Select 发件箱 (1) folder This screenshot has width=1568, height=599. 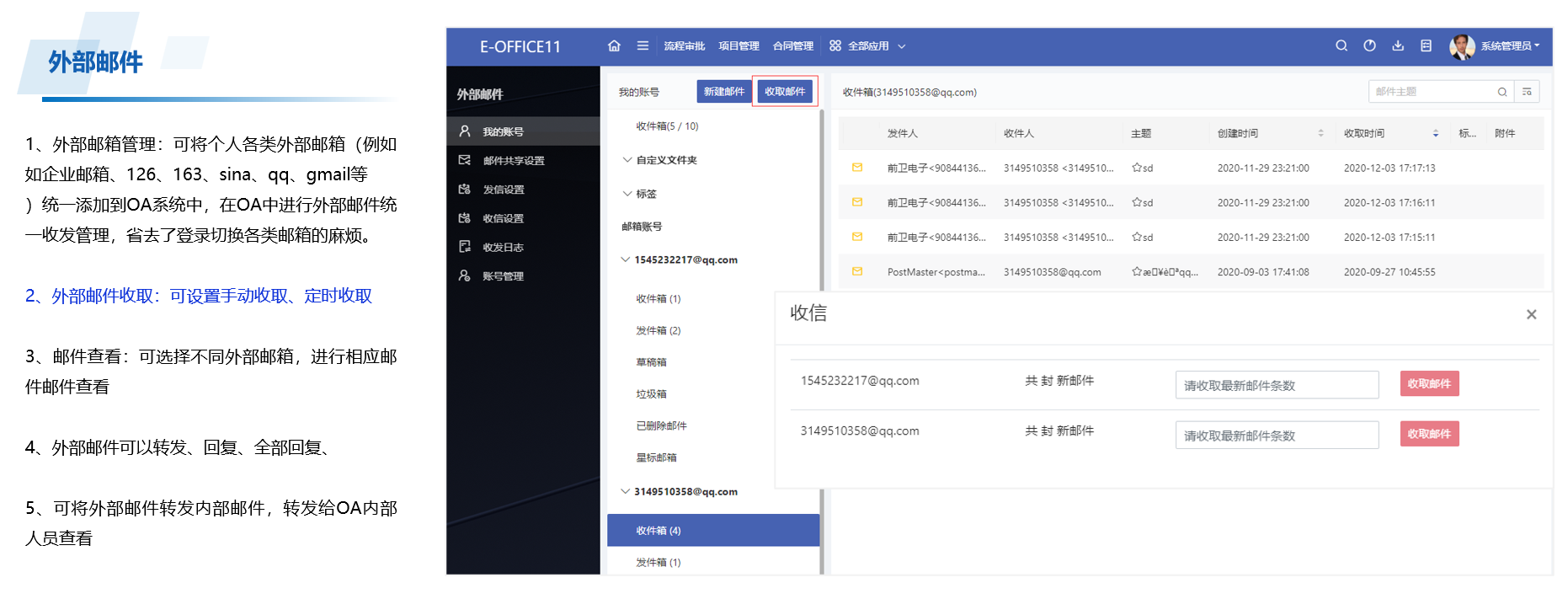[x=659, y=563]
